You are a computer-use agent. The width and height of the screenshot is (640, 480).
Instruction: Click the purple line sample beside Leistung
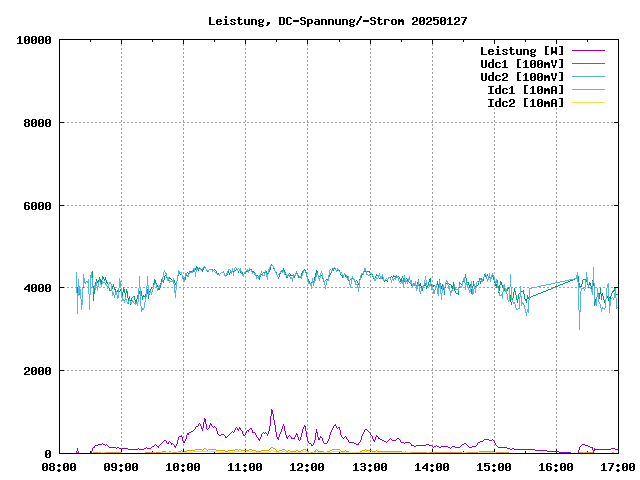click(589, 51)
